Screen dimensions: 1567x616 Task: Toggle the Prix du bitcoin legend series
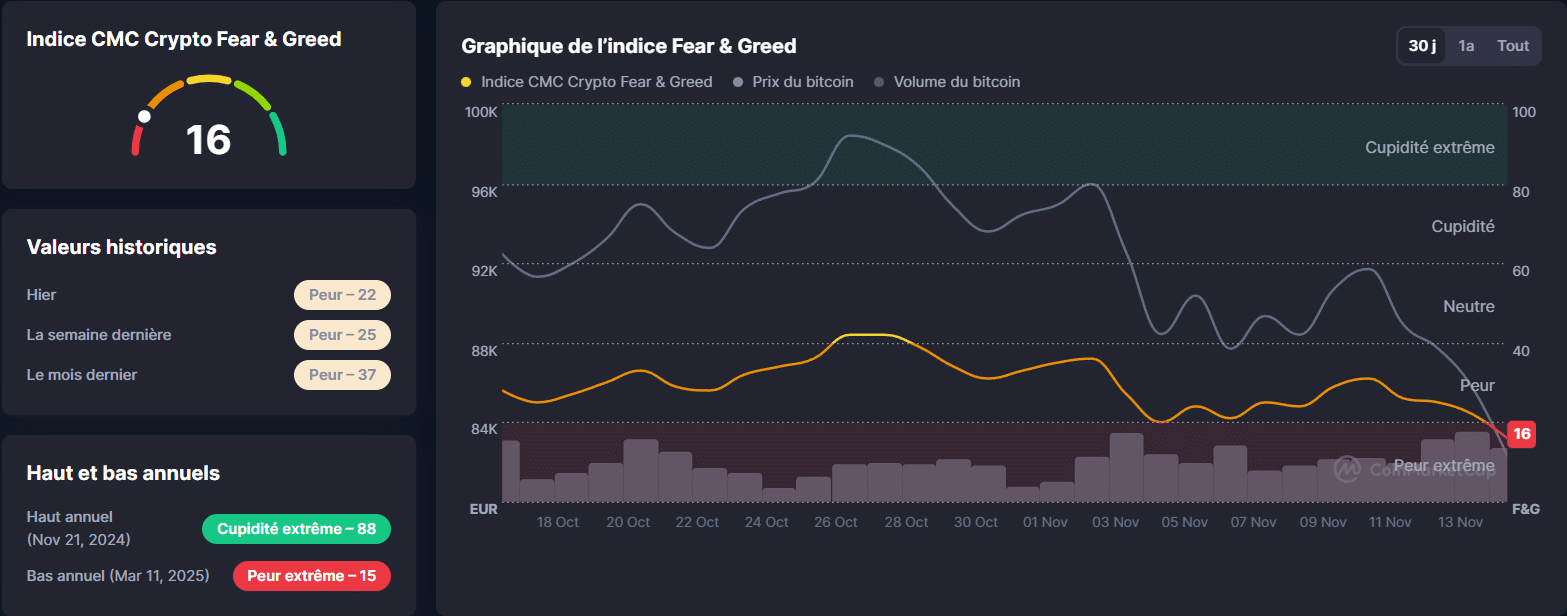click(x=793, y=82)
